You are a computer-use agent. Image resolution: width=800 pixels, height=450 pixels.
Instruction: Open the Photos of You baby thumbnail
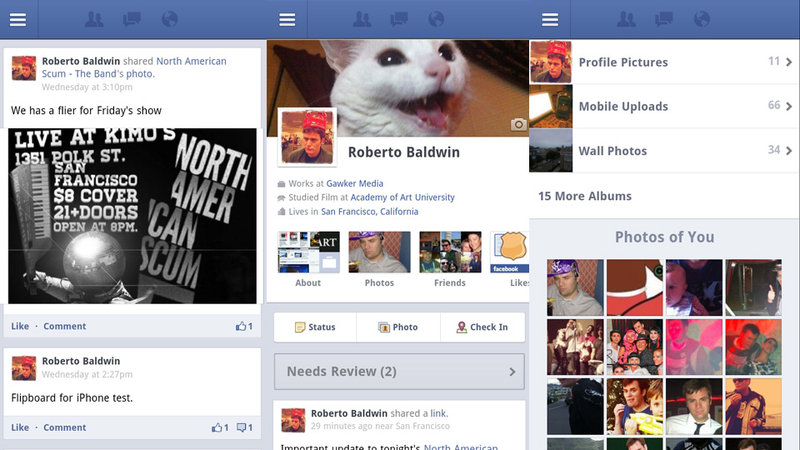(x=694, y=287)
